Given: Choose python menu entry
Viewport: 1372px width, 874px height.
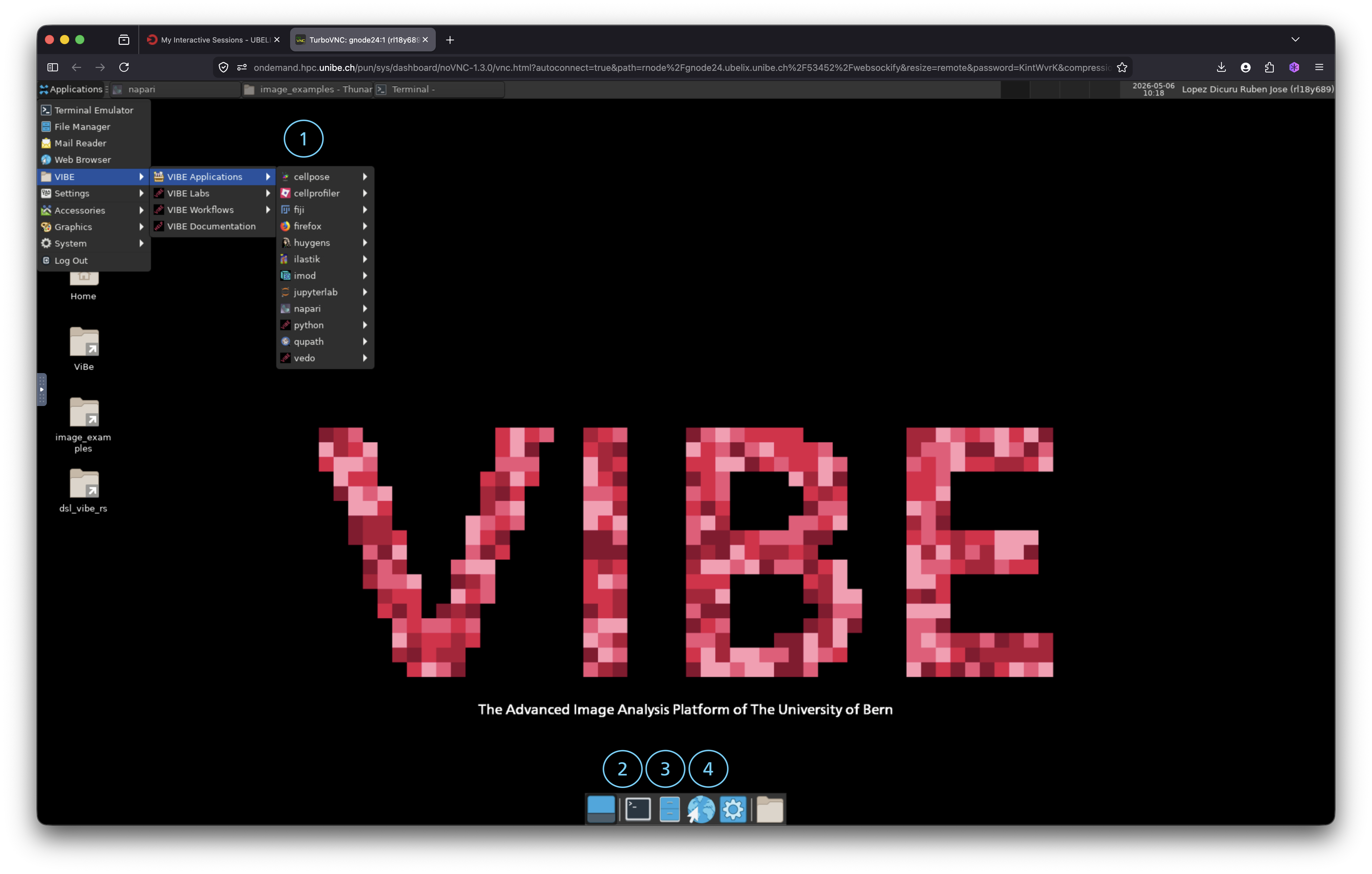Looking at the screenshot, I should [325, 325].
